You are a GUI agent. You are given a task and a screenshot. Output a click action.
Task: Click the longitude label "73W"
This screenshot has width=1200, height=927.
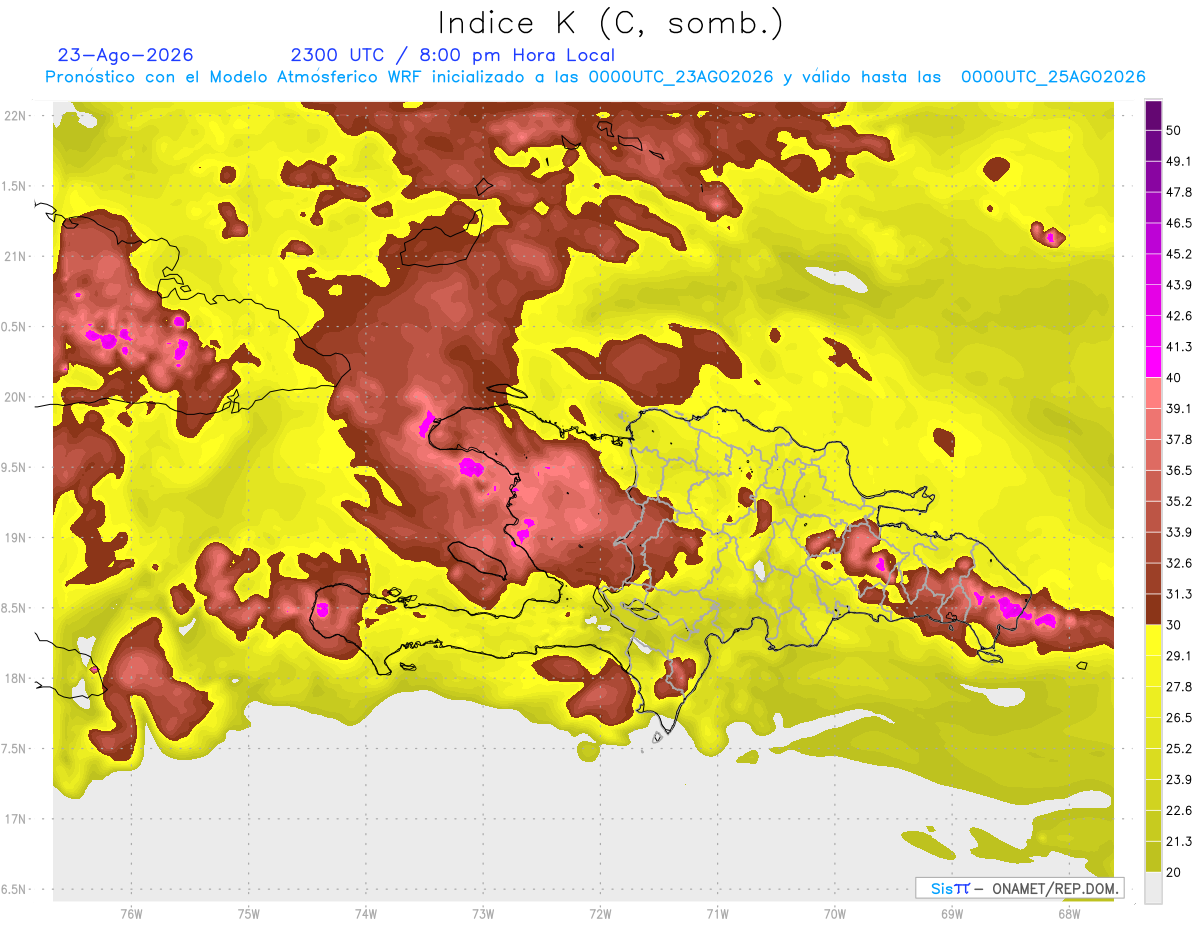483,913
